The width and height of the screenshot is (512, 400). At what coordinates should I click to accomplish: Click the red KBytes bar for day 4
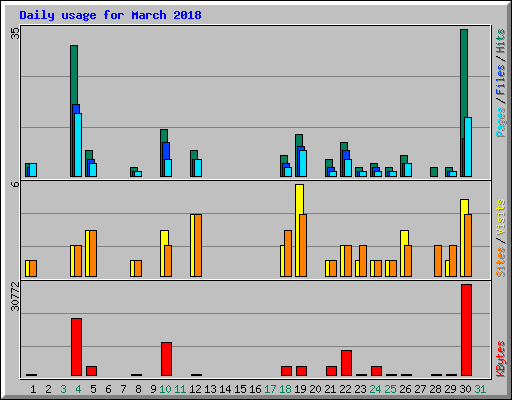coord(76,347)
